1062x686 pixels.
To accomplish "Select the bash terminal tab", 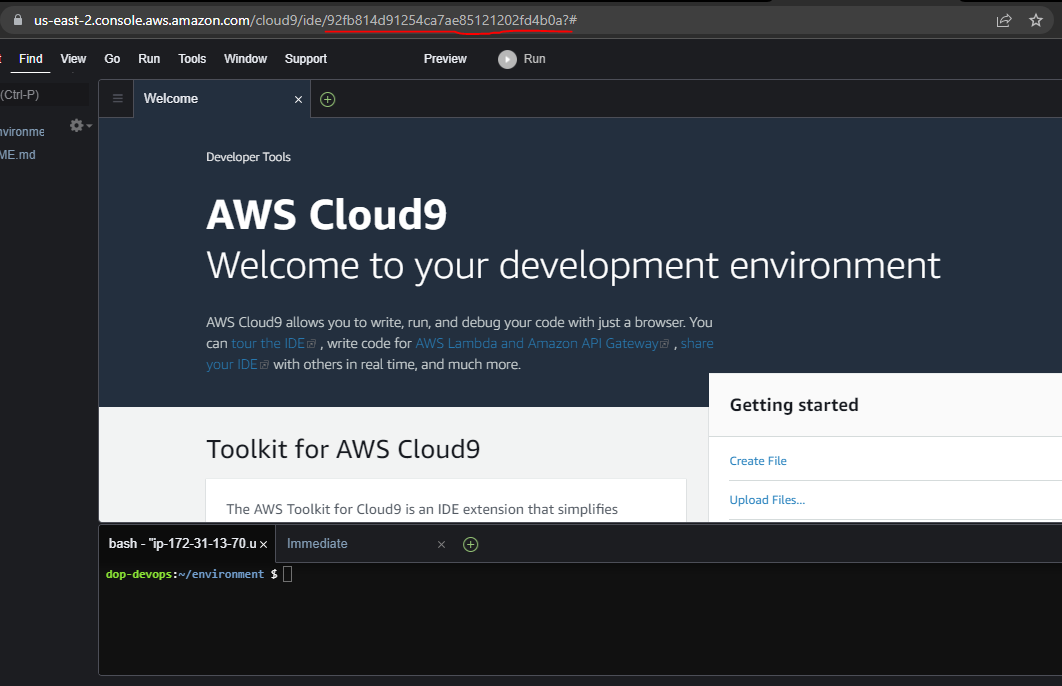I will click(180, 543).
